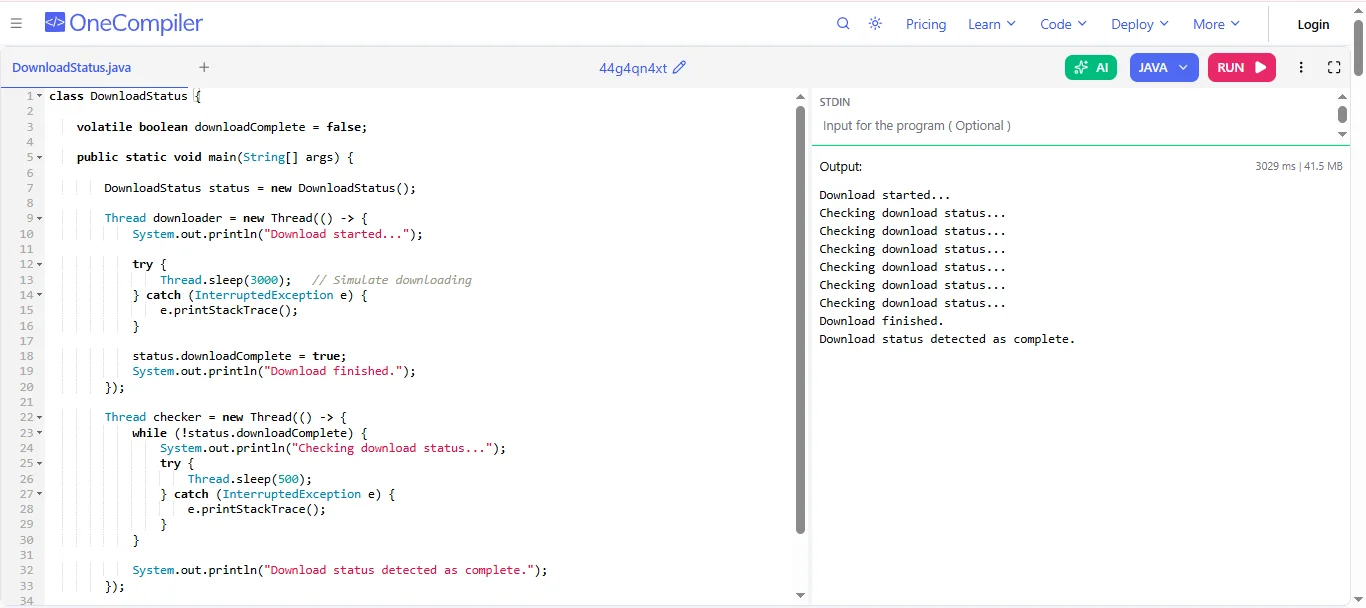Expand the Learn menu
Viewport: 1366px width, 608px height.
pyautogui.click(x=992, y=24)
